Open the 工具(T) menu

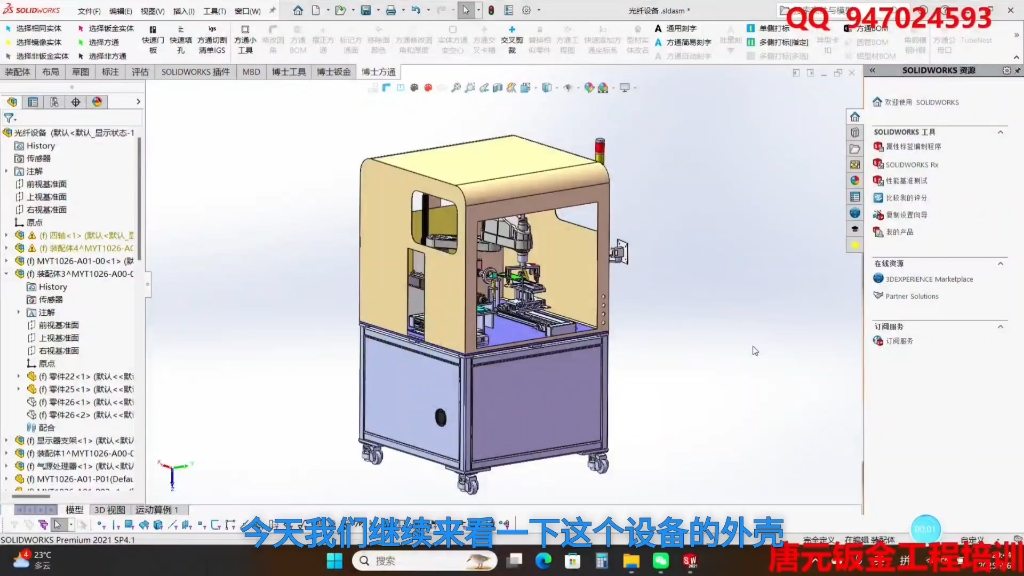(214, 11)
